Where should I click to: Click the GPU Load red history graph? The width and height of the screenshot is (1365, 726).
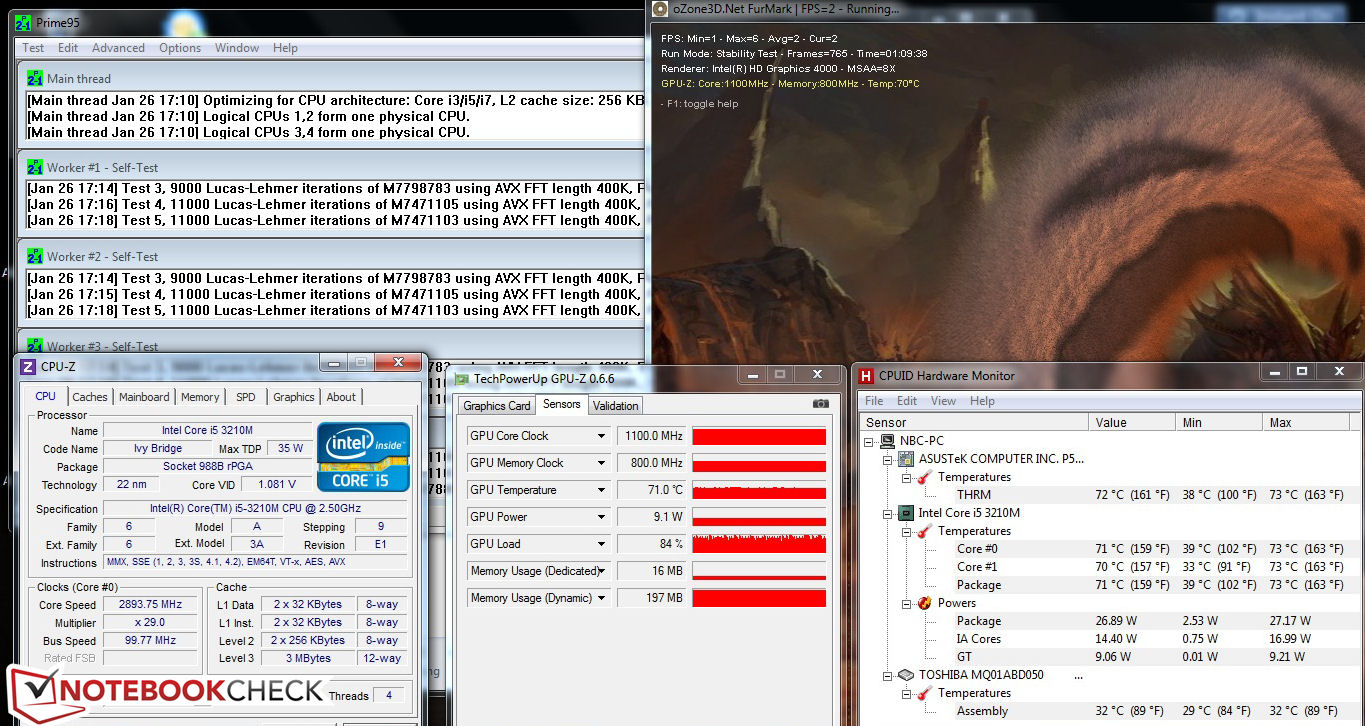click(759, 544)
